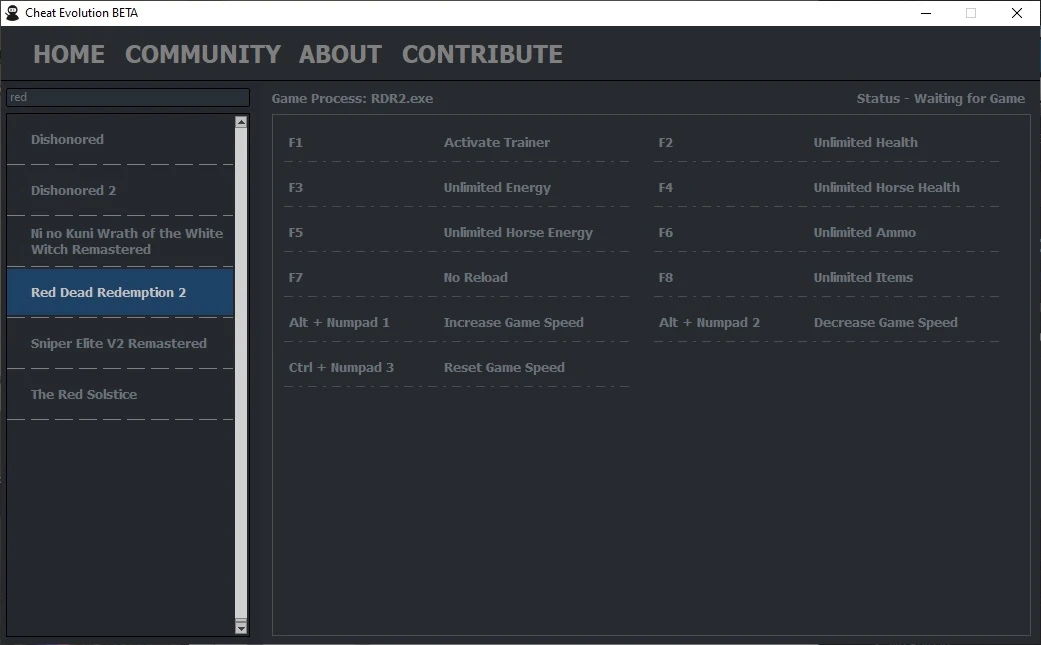Click the Cheat Evolution app icon in title bar
Screen dimensions: 1041x645
coord(12,13)
